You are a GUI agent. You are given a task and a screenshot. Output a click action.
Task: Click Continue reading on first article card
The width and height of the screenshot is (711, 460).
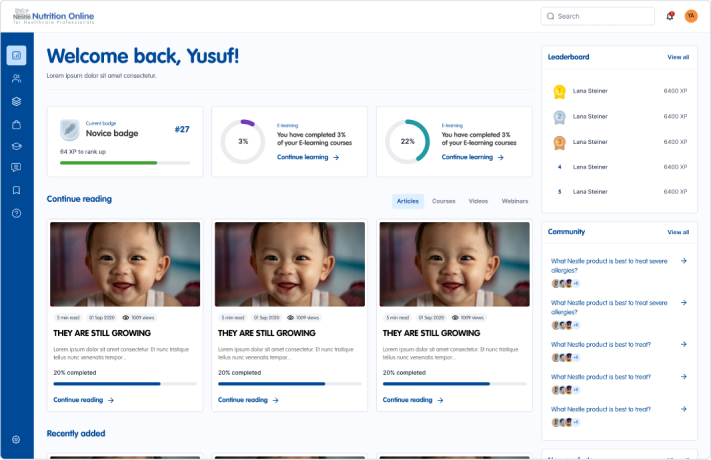click(83, 400)
